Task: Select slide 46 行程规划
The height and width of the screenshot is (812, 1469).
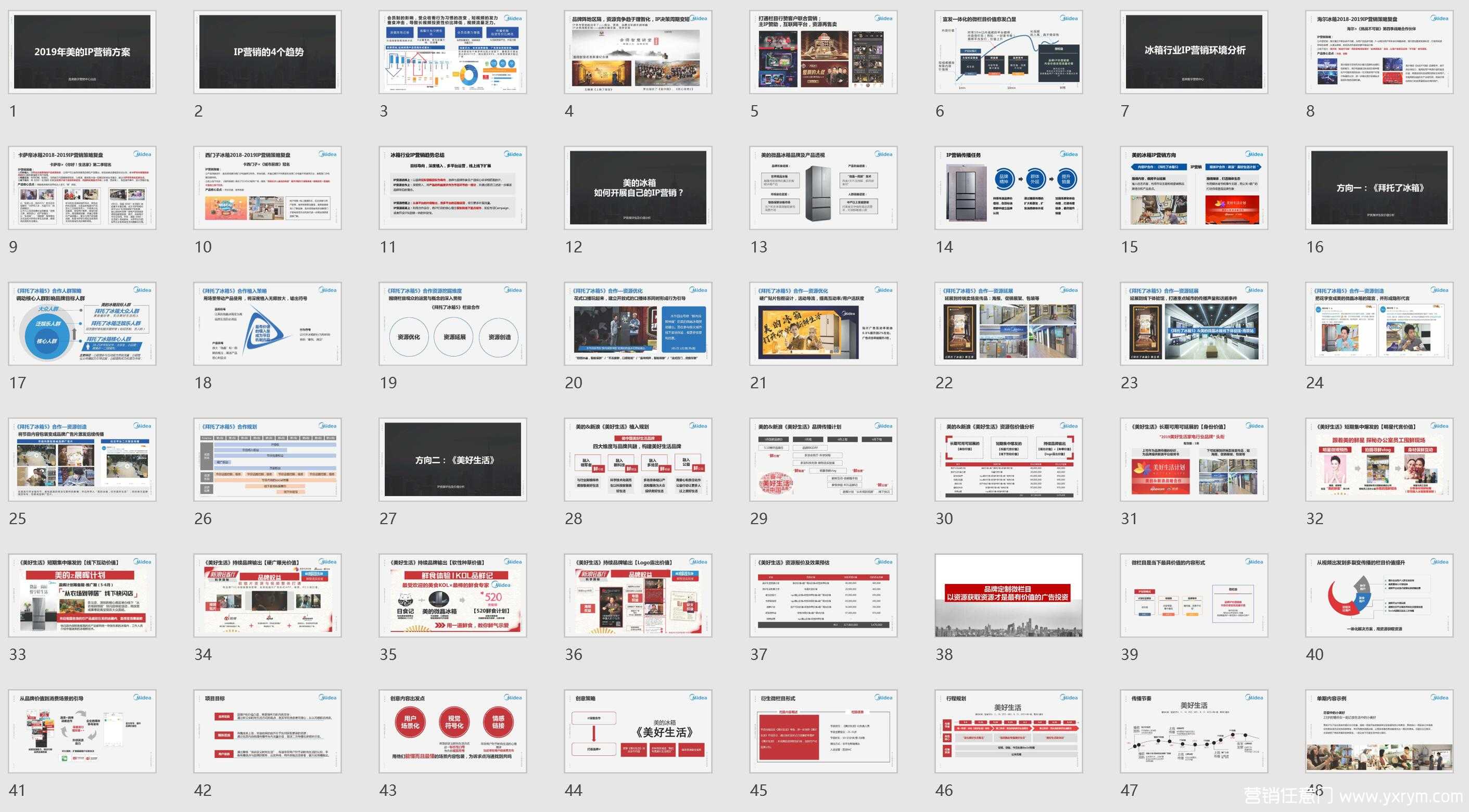Action: pyautogui.click(x=1009, y=731)
